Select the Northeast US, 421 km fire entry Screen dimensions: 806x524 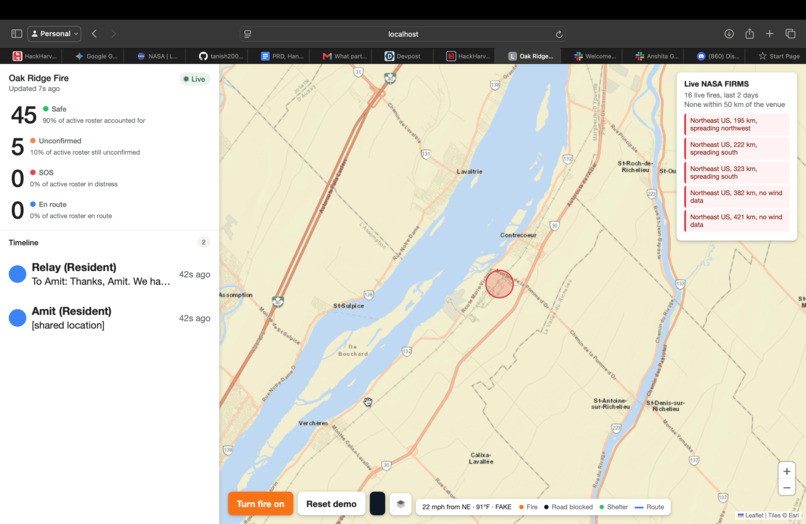click(x=737, y=221)
